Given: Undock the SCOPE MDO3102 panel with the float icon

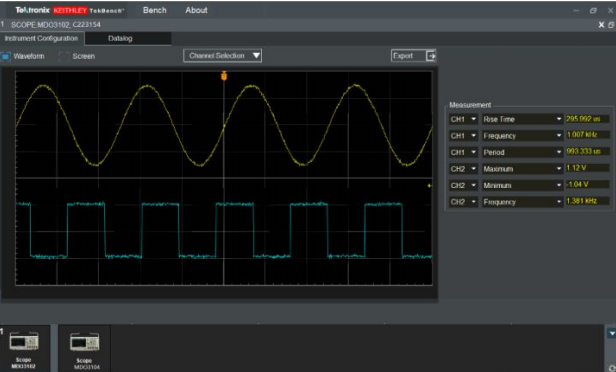Looking at the screenshot, I should [611, 25].
